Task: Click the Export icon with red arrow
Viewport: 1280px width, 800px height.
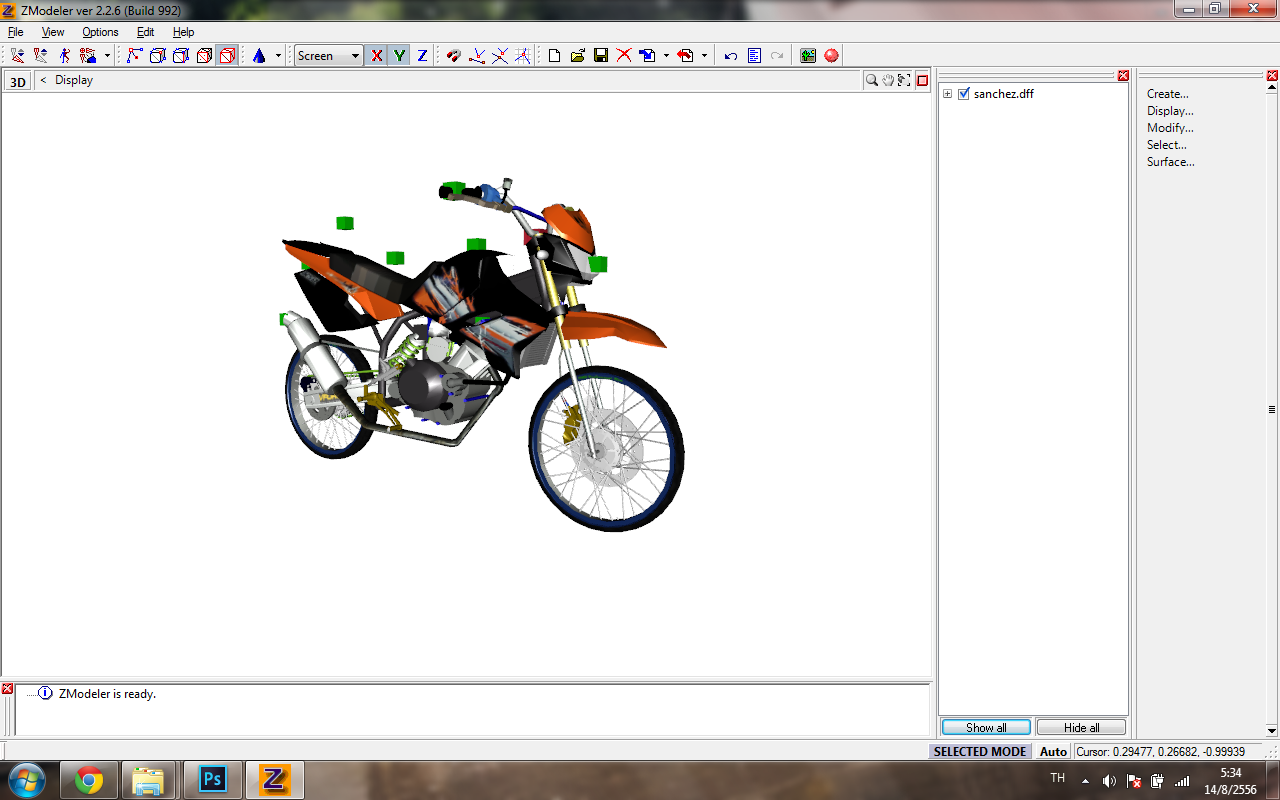Action: 685,56
